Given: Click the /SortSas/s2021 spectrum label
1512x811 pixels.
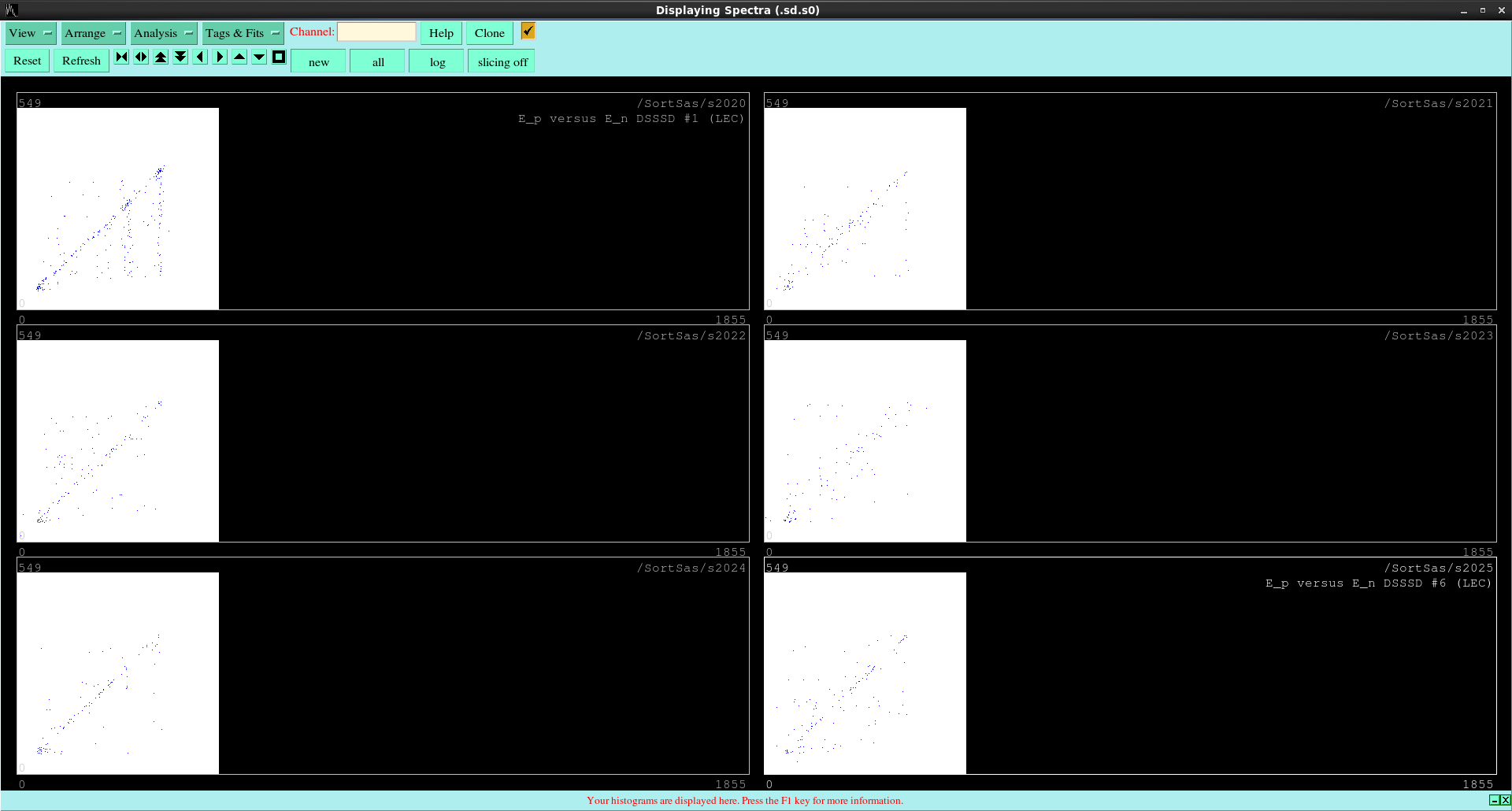Looking at the screenshot, I should [x=1439, y=103].
